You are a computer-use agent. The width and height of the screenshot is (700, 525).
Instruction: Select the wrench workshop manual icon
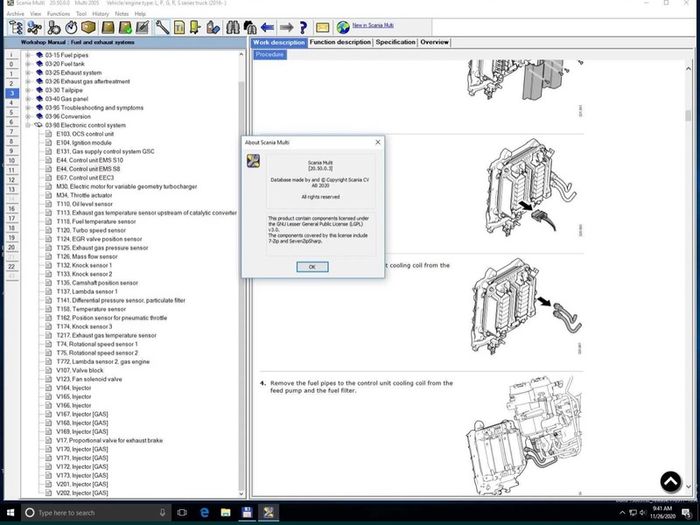[162, 28]
